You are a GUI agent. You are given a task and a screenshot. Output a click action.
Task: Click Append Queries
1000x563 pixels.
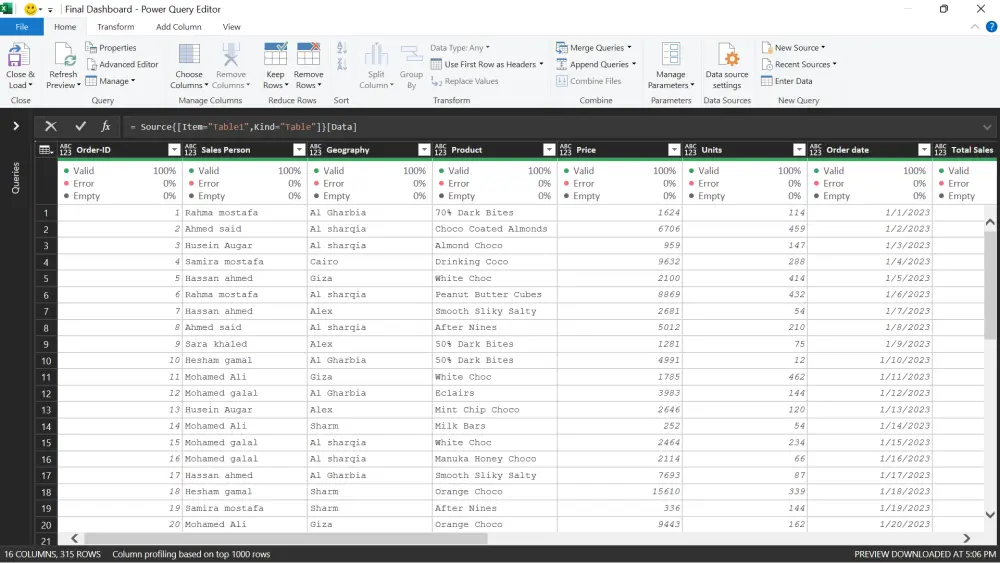coord(596,64)
